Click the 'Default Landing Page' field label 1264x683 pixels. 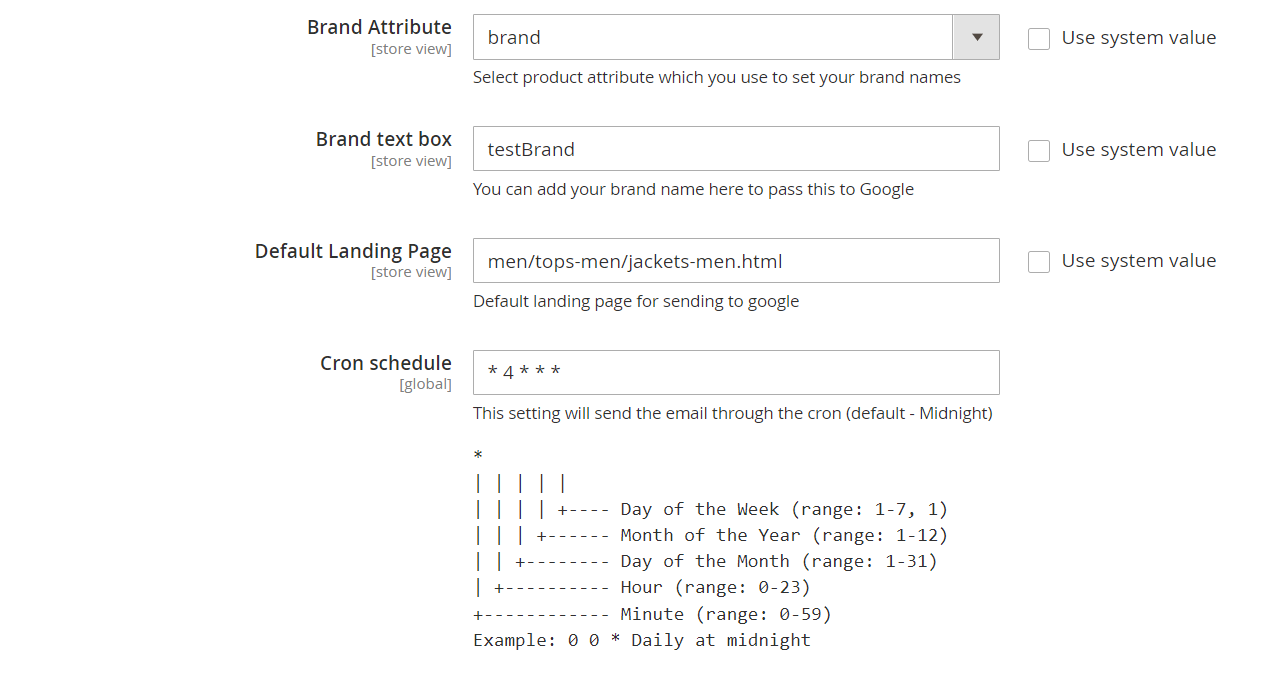point(353,251)
